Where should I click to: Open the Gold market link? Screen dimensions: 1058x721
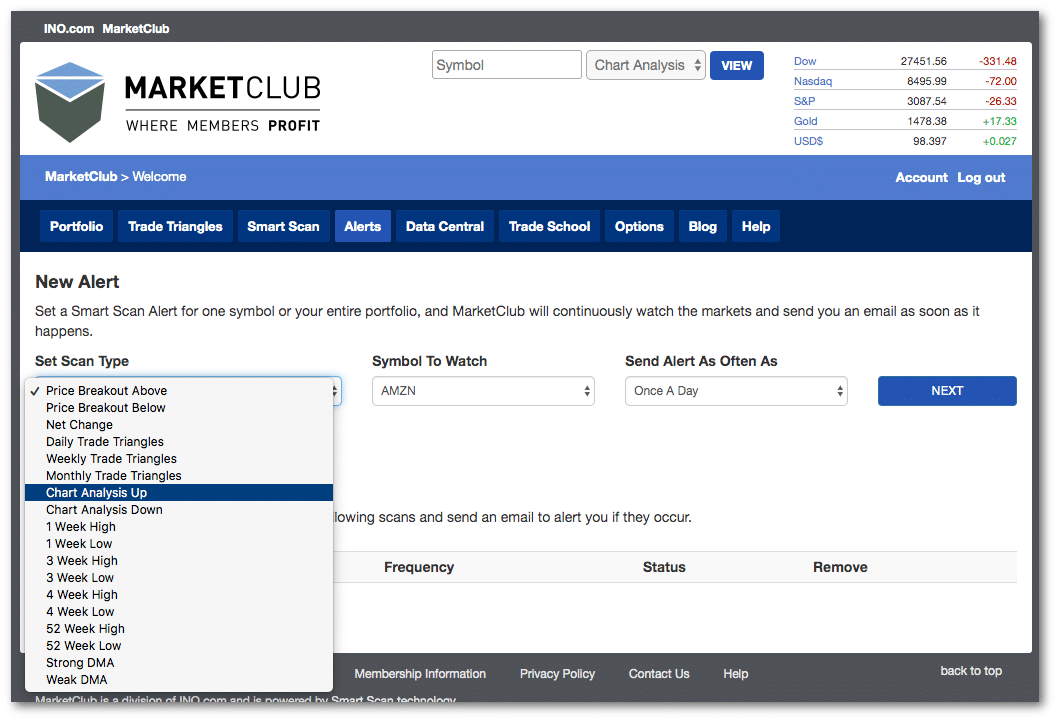click(x=806, y=121)
